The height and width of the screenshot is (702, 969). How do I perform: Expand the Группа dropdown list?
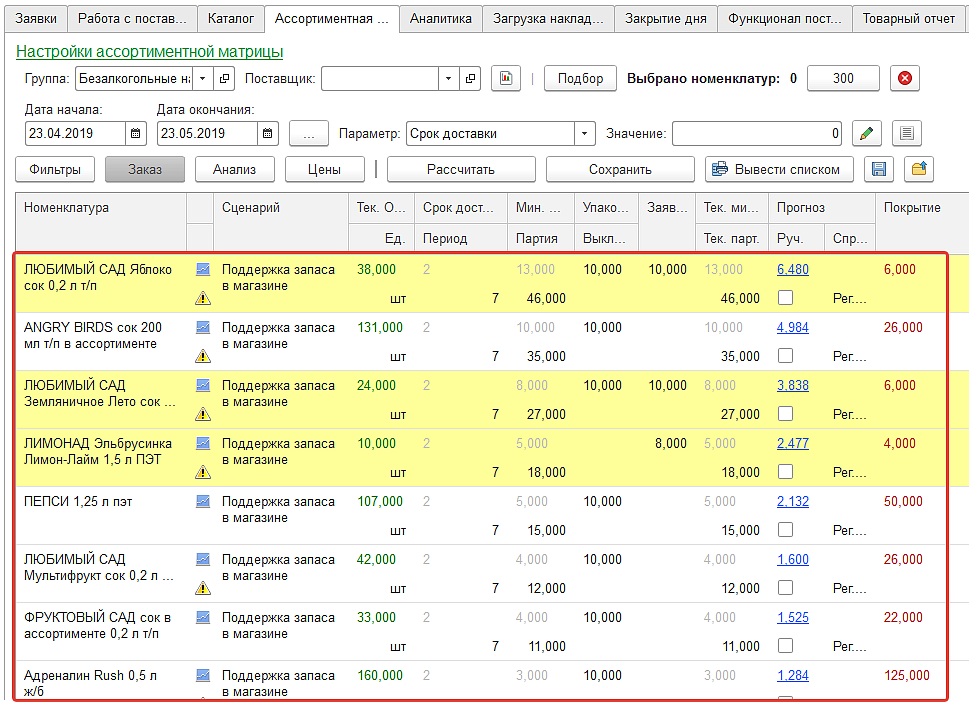point(203,78)
